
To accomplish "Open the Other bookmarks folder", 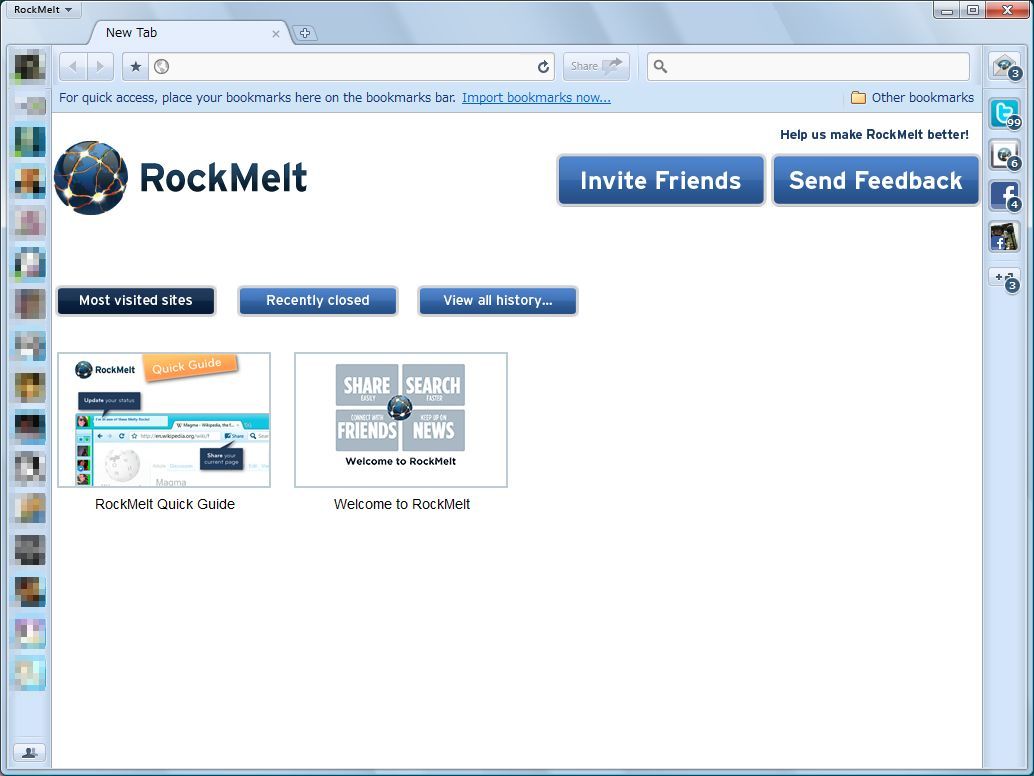I will click(912, 98).
